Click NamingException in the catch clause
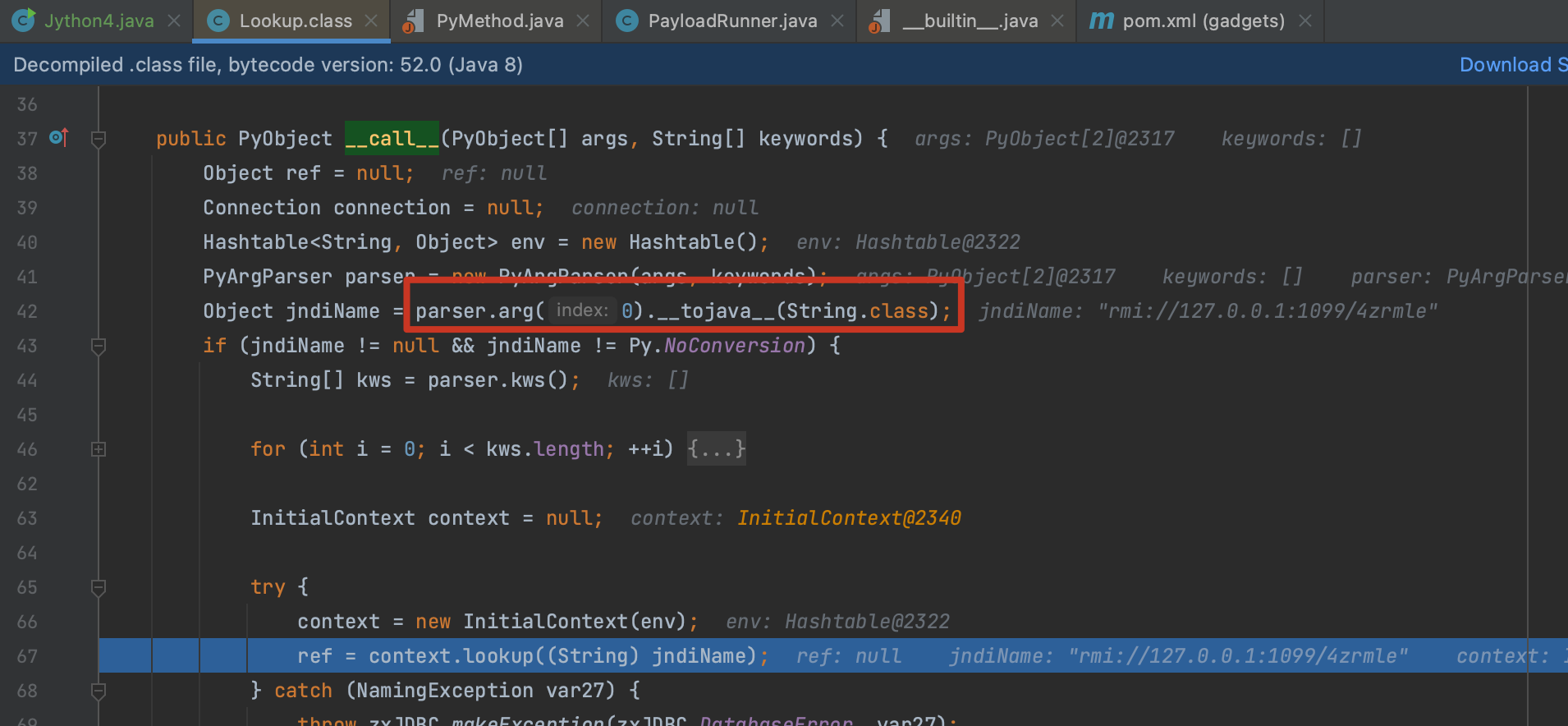1568x726 pixels. pyautogui.click(x=445, y=691)
